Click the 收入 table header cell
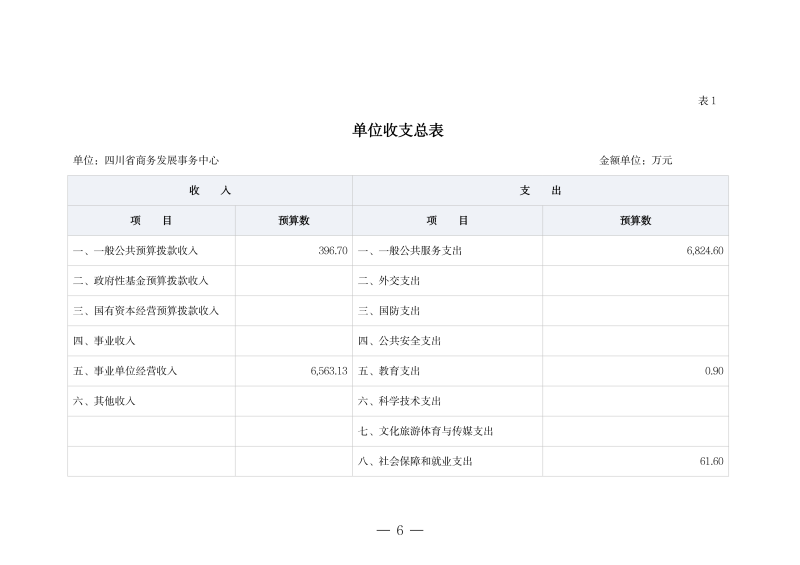Viewport: 800px width, 565px height. click(x=210, y=191)
